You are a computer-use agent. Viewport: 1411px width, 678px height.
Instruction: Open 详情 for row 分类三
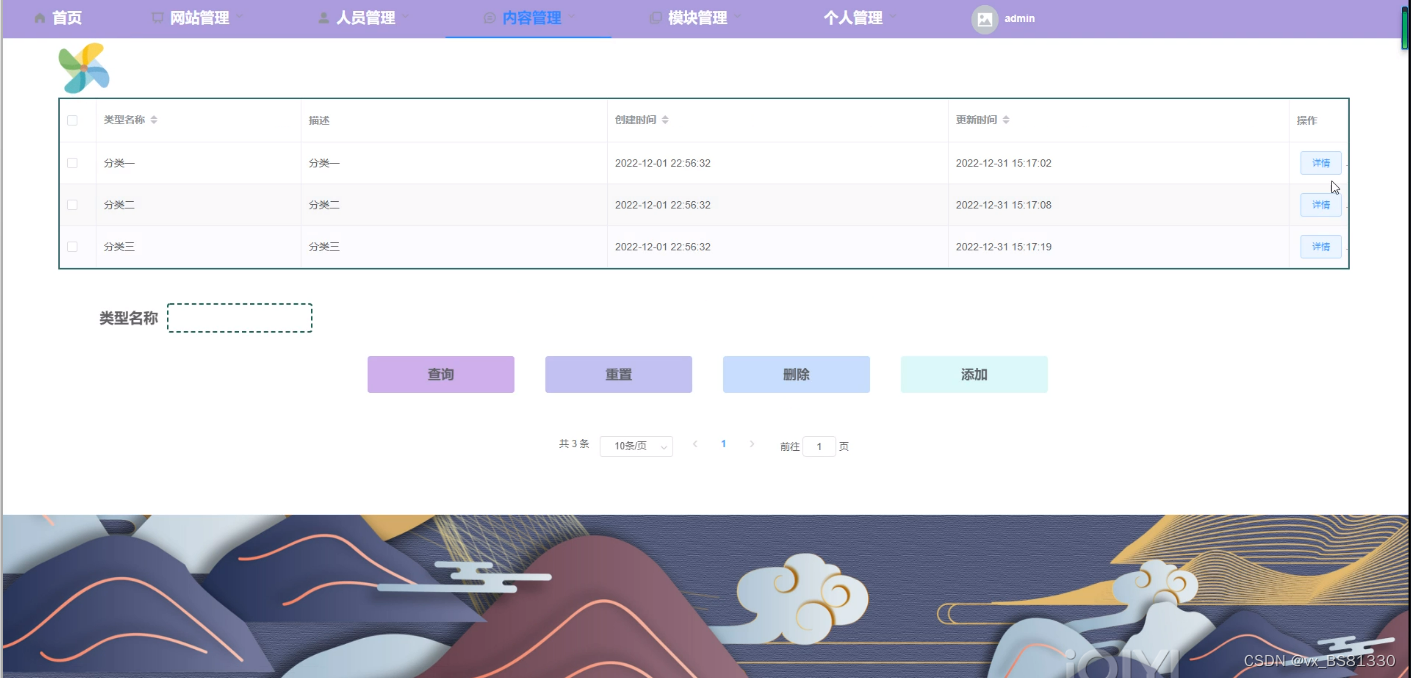click(1321, 246)
